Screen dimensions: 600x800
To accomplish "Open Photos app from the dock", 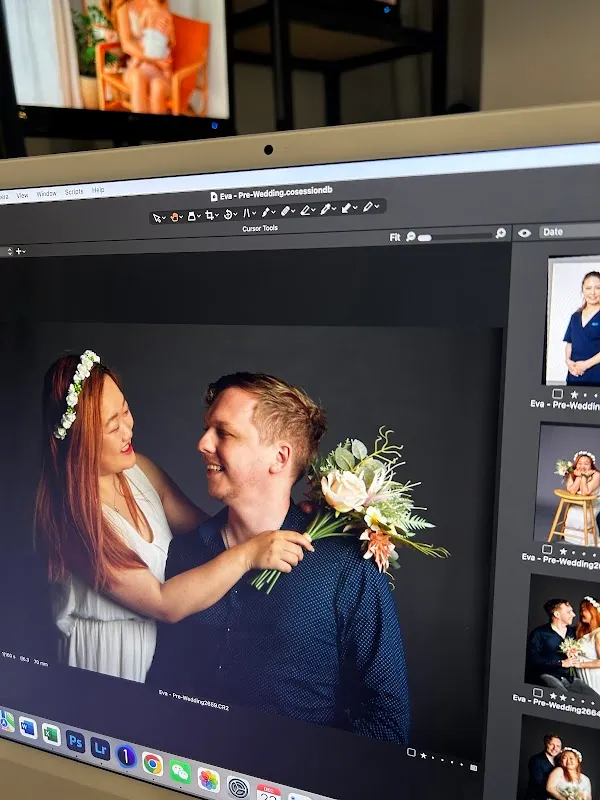I will click(x=208, y=781).
